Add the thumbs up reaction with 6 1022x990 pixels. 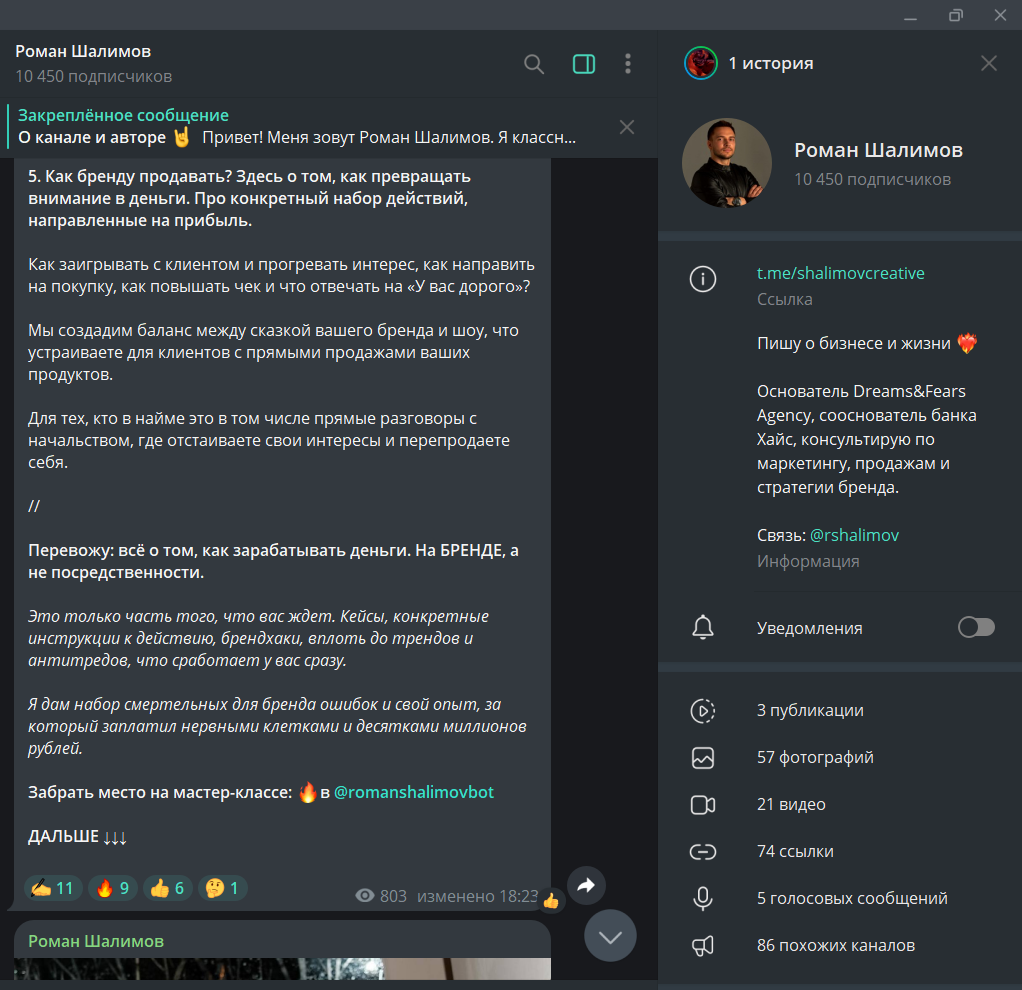[x=166, y=888]
